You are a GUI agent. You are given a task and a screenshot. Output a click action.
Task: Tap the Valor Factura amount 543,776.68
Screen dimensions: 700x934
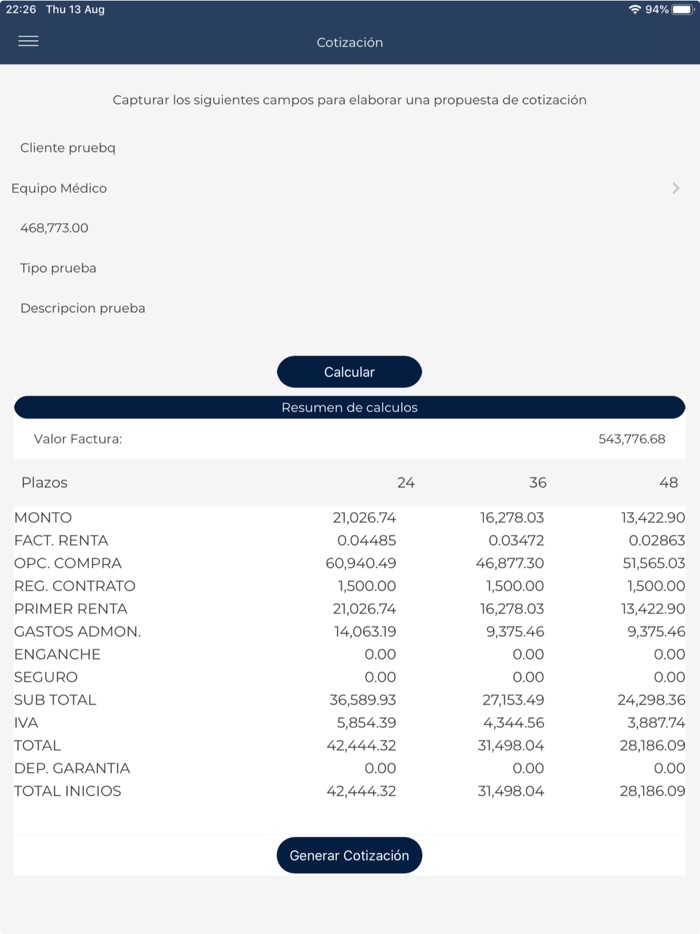(x=631, y=439)
